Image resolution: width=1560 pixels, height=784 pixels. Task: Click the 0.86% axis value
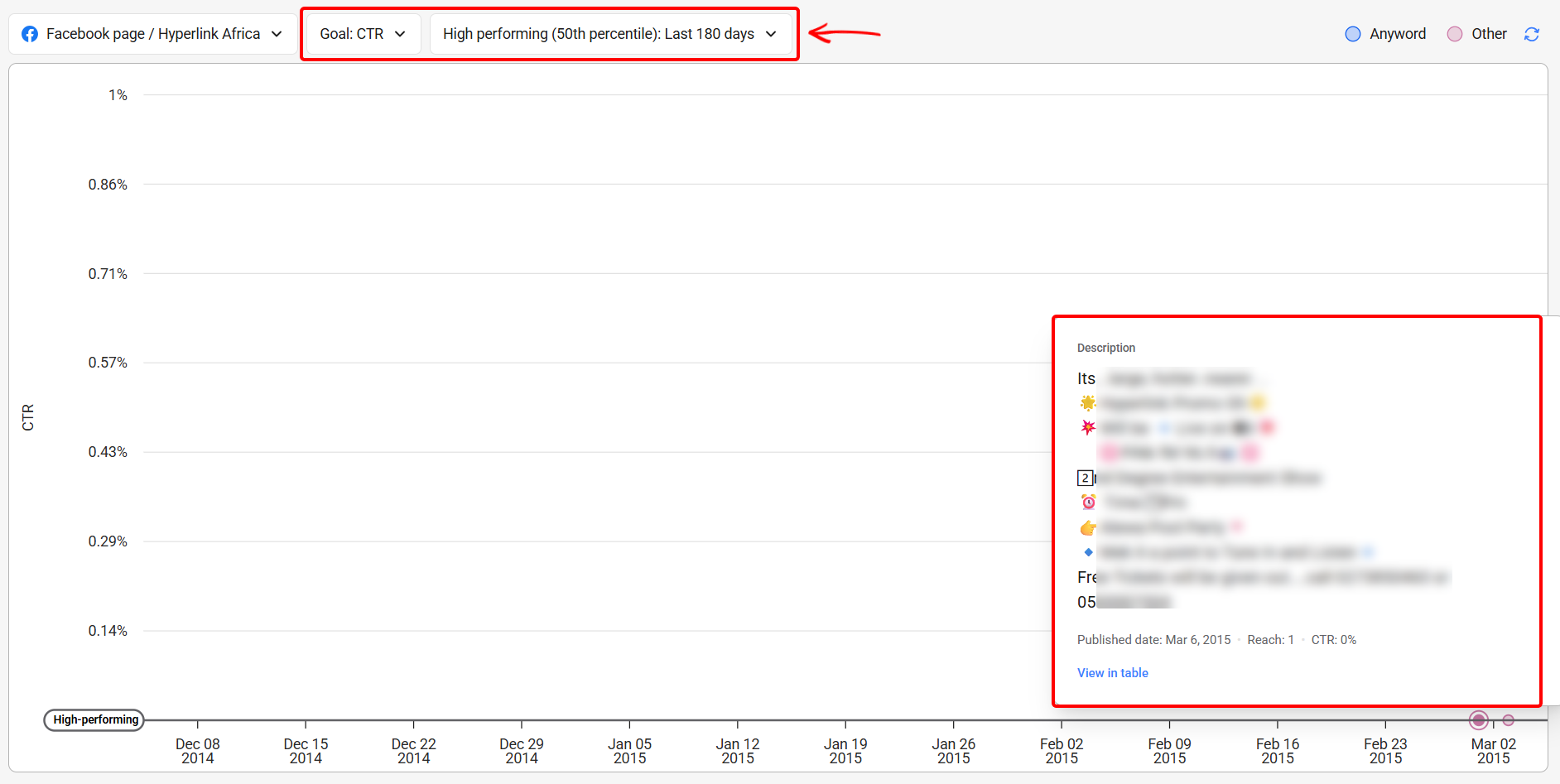[x=108, y=185]
